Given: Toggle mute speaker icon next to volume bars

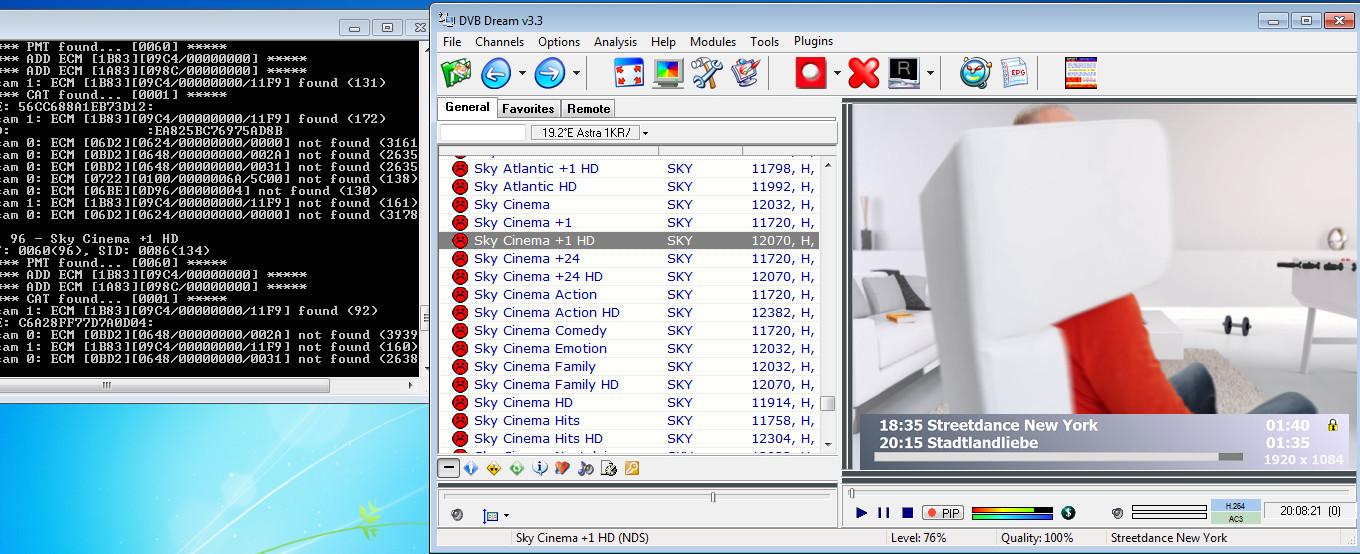Looking at the screenshot, I should pyautogui.click(x=1117, y=513).
